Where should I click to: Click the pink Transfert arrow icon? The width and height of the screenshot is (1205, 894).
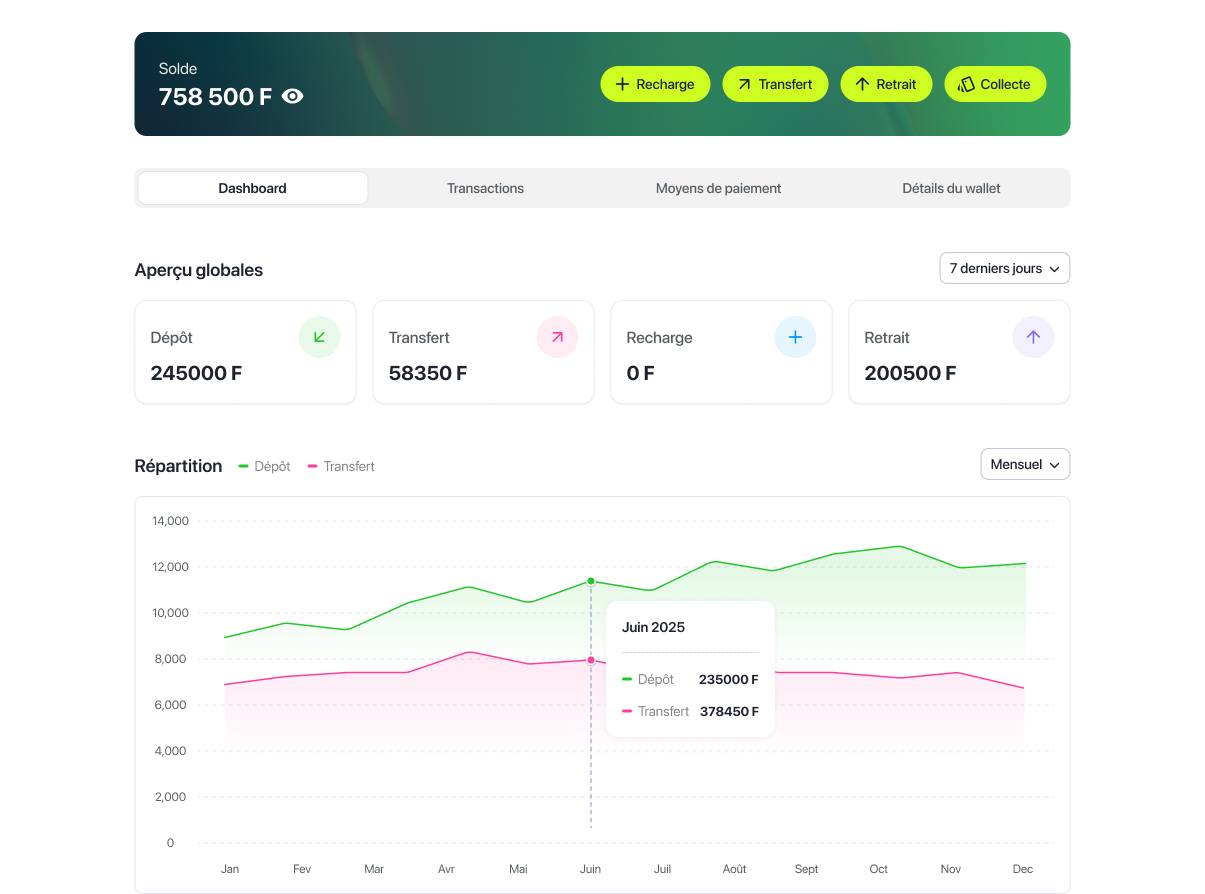[557, 337]
